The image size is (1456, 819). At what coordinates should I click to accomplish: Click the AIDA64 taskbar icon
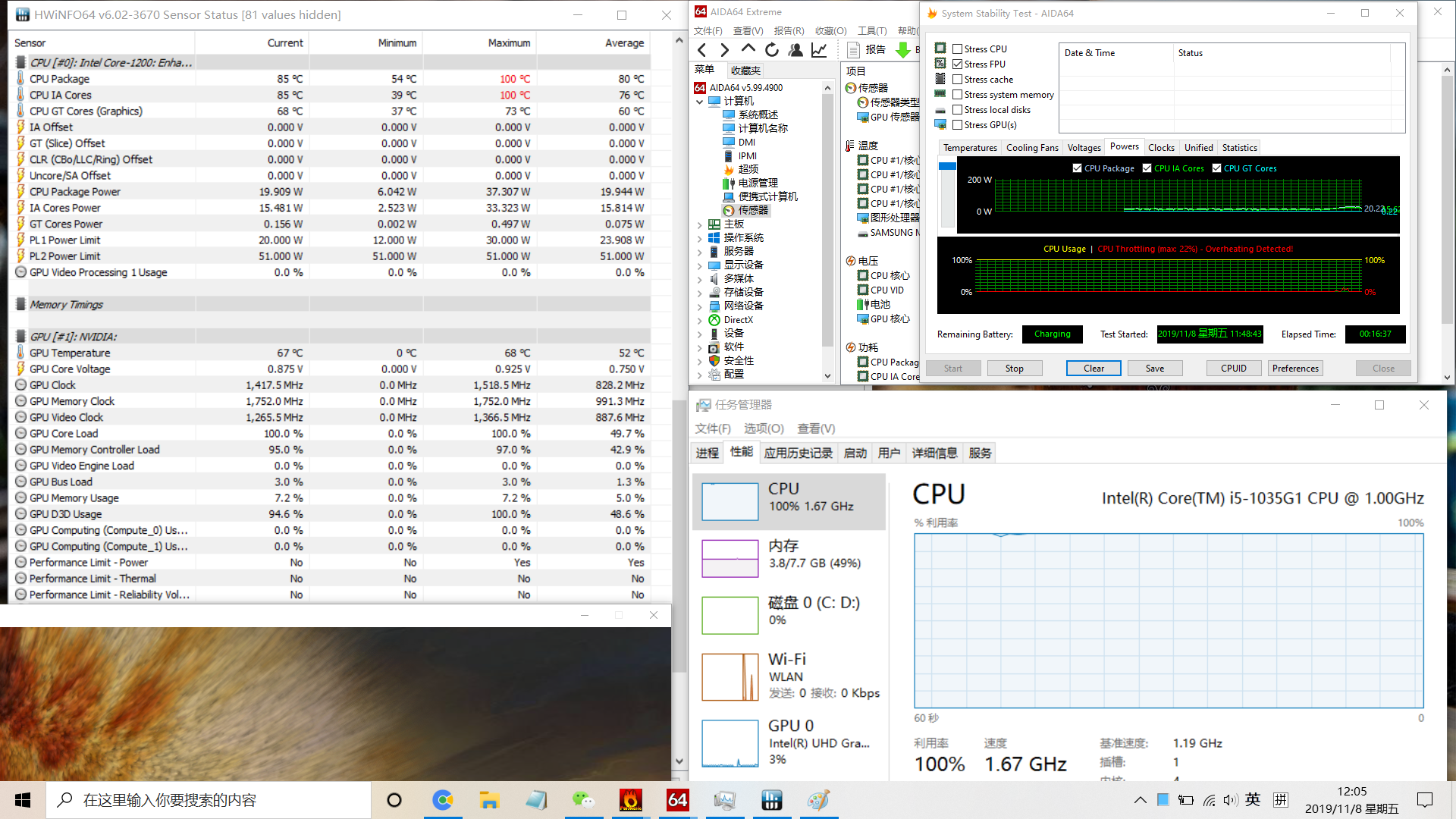click(x=677, y=800)
